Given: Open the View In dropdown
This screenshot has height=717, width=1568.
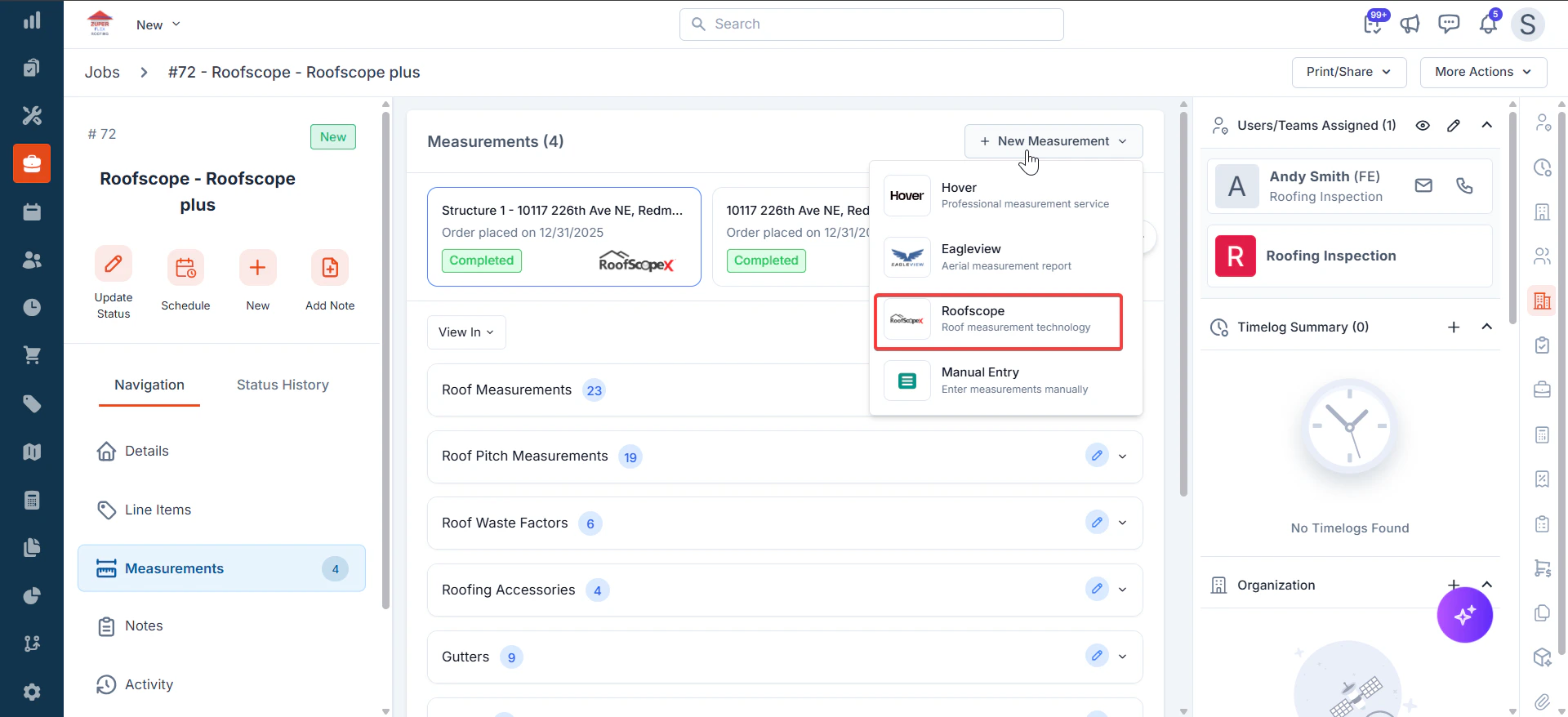Looking at the screenshot, I should 466,332.
